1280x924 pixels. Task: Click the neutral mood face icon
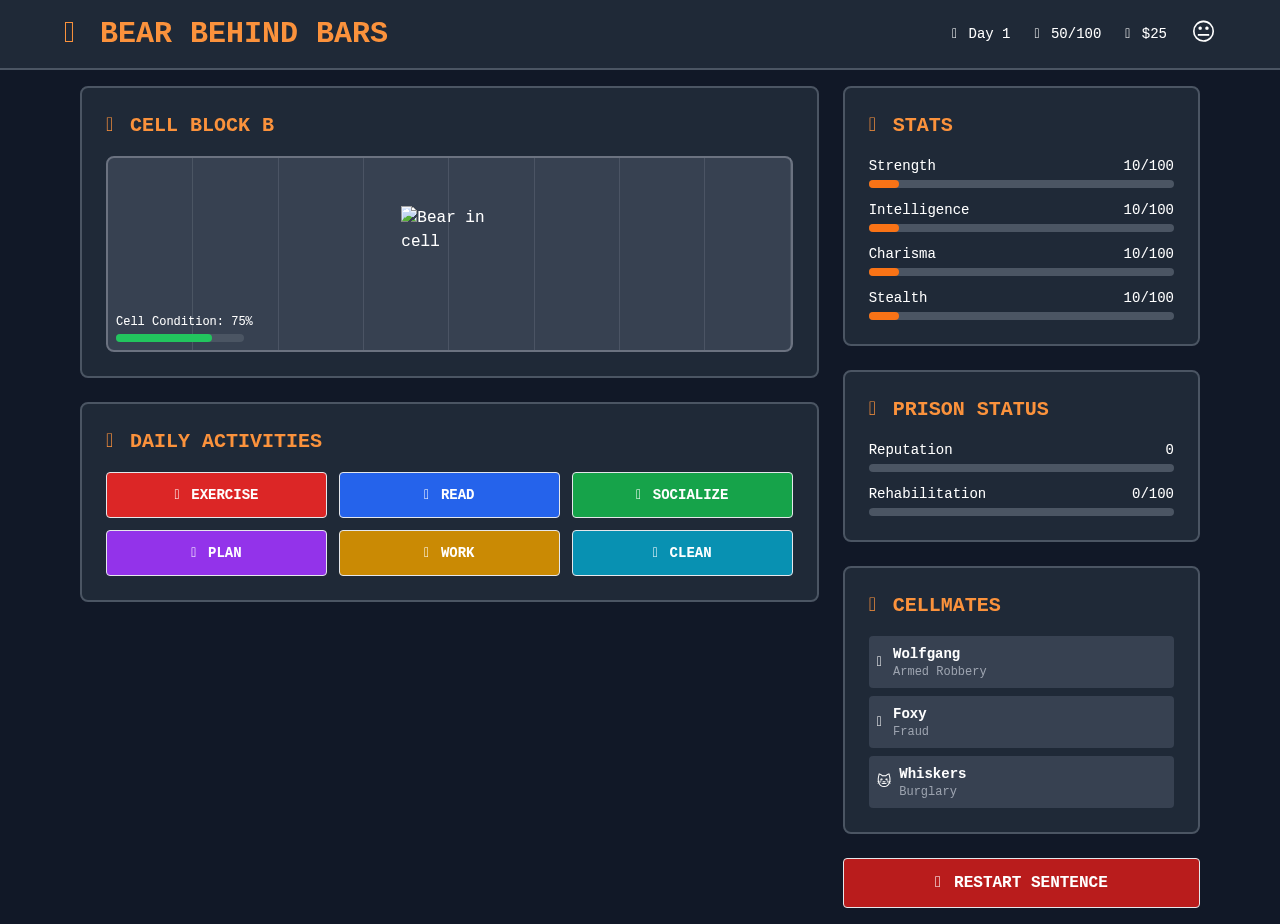point(1203,32)
